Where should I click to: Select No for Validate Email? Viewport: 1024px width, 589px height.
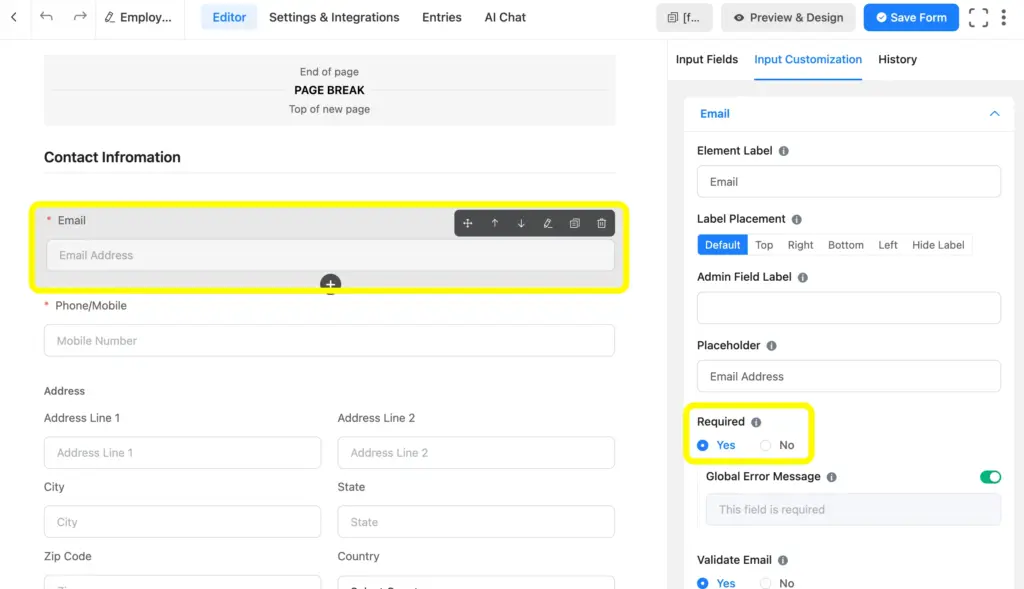tap(777, 583)
